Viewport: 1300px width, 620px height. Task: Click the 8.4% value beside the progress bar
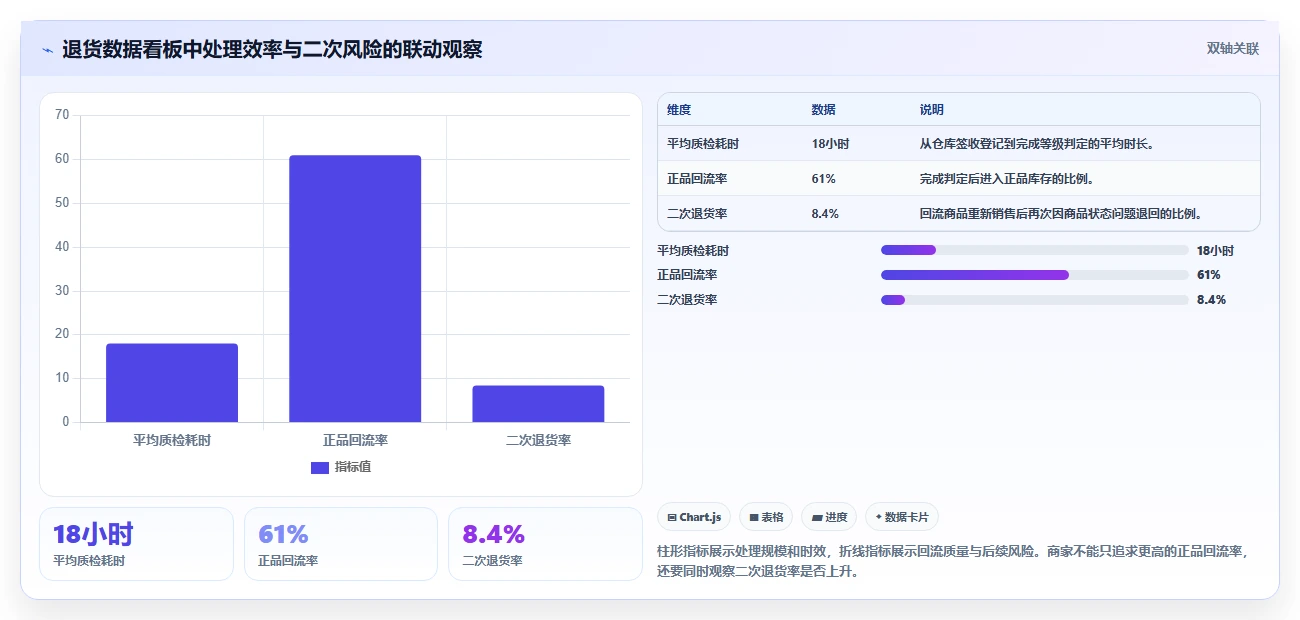coord(1211,300)
